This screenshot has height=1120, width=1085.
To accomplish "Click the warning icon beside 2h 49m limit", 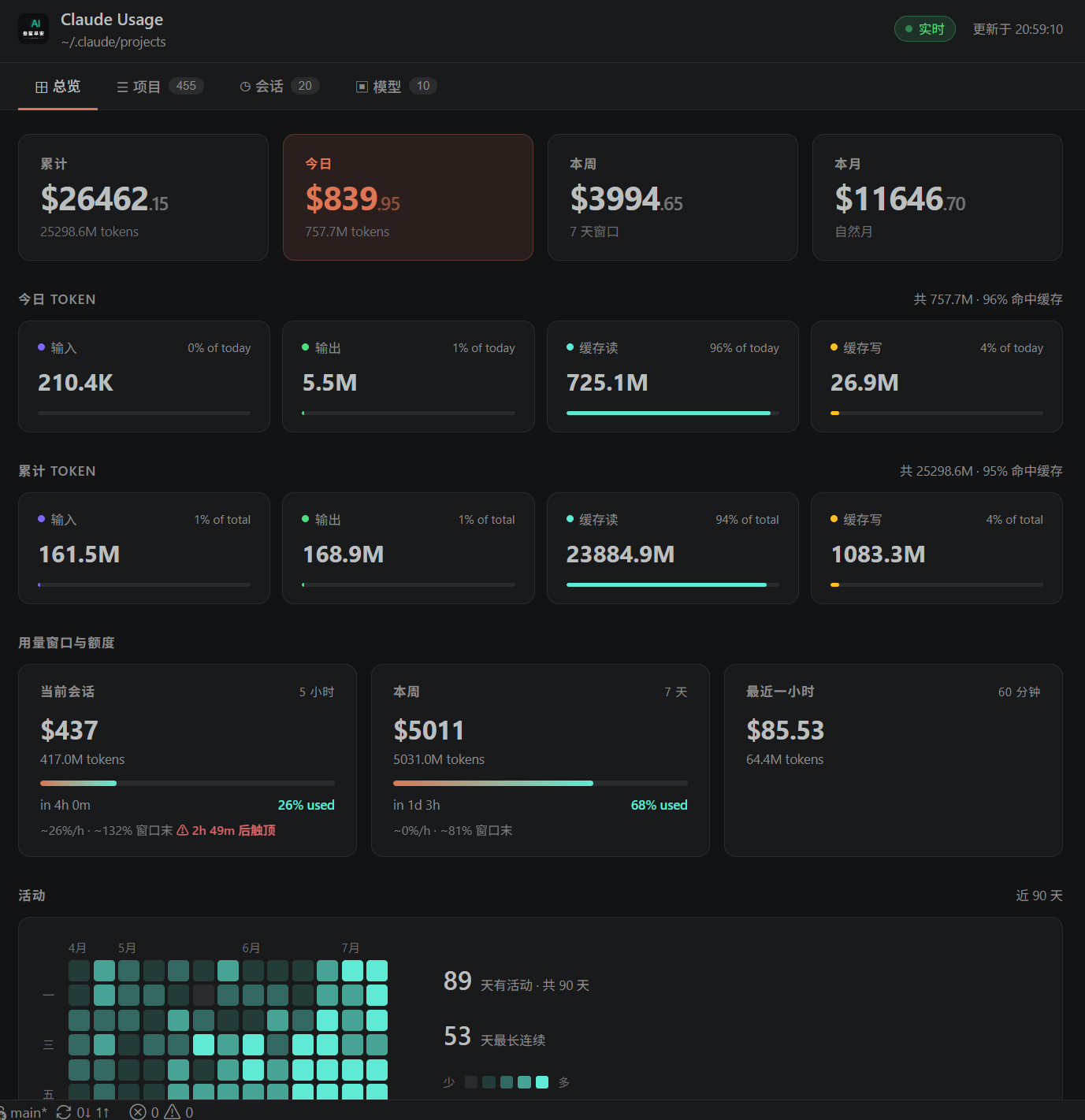I will [183, 830].
